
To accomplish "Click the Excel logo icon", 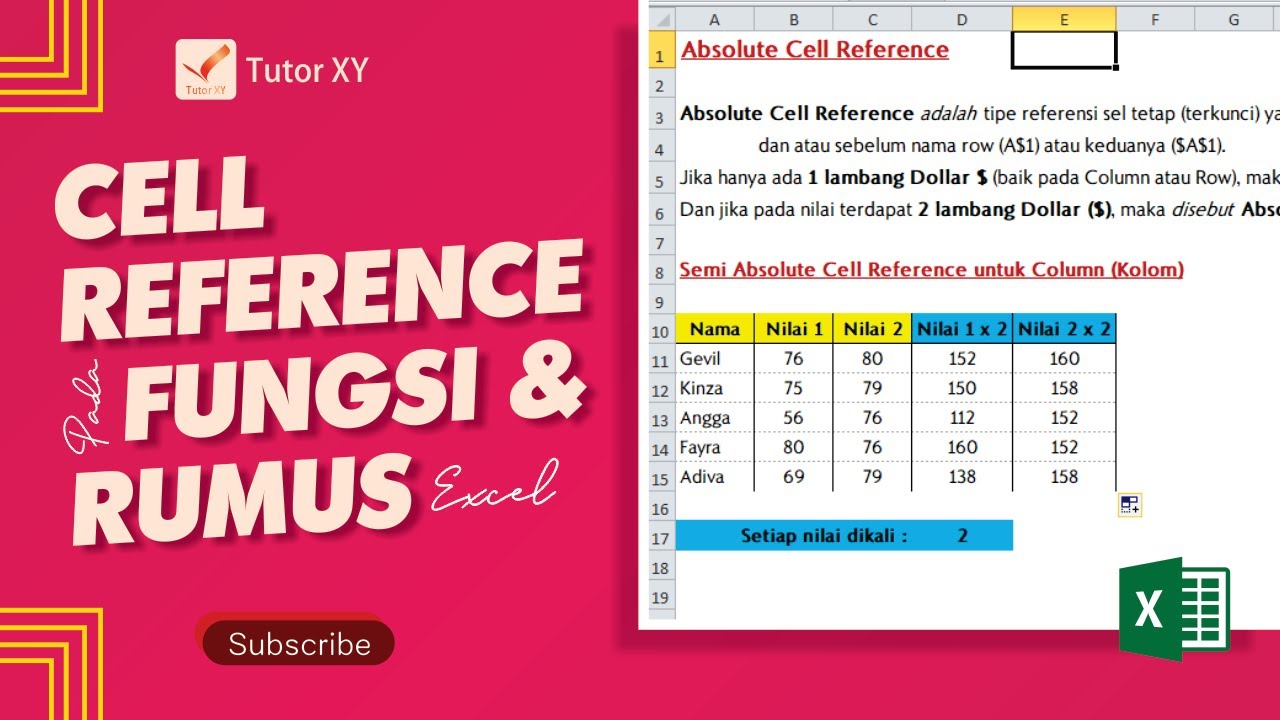I will click(x=1174, y=609).
